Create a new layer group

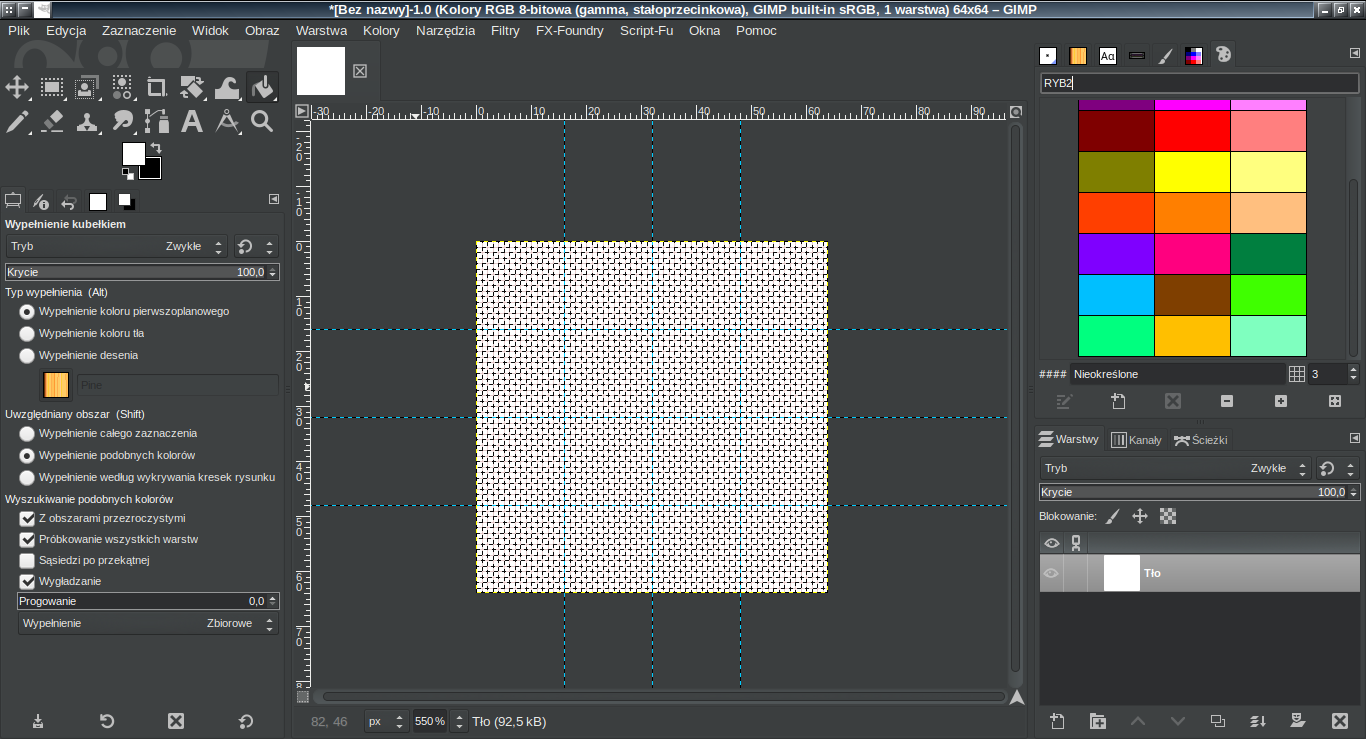1098,721
